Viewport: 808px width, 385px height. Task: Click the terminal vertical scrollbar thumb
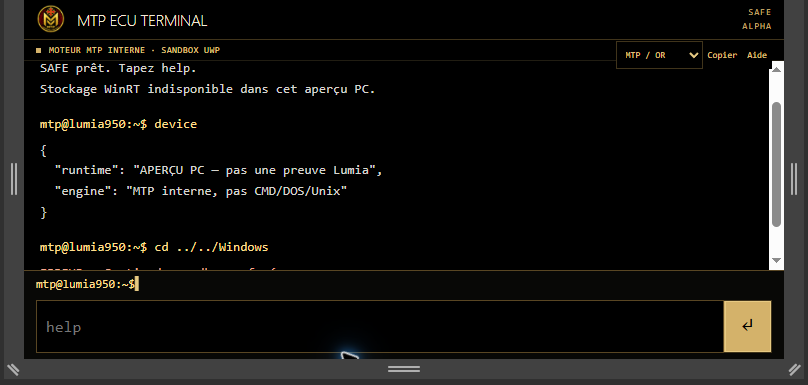(x=777, y=164)
